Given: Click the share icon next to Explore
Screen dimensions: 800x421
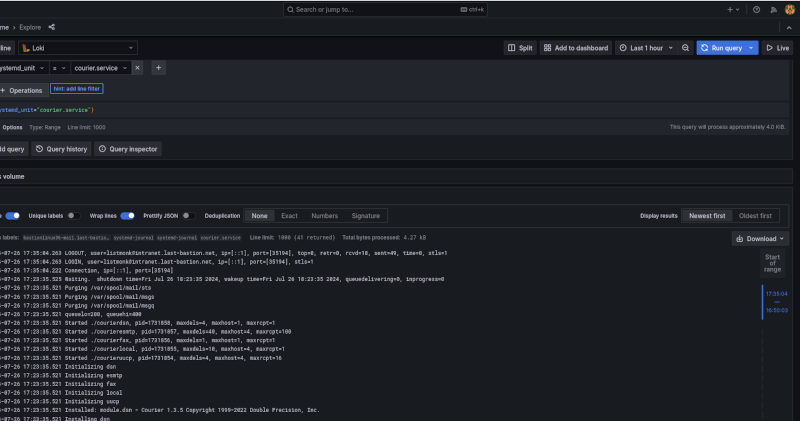Looking at the screenshot, I should coord(52,27).
